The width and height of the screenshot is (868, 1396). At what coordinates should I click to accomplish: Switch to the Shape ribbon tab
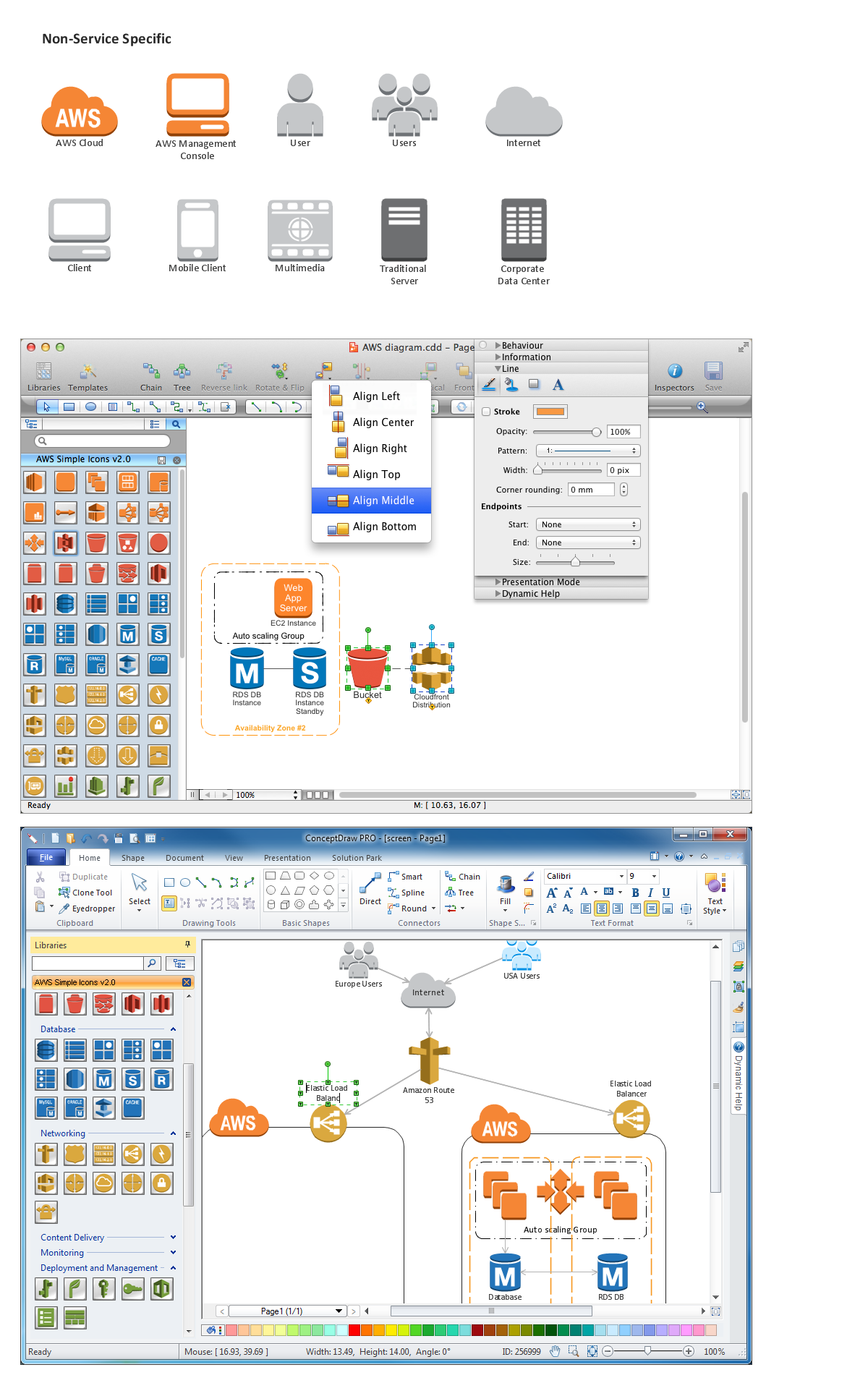(x=133, y=858)
